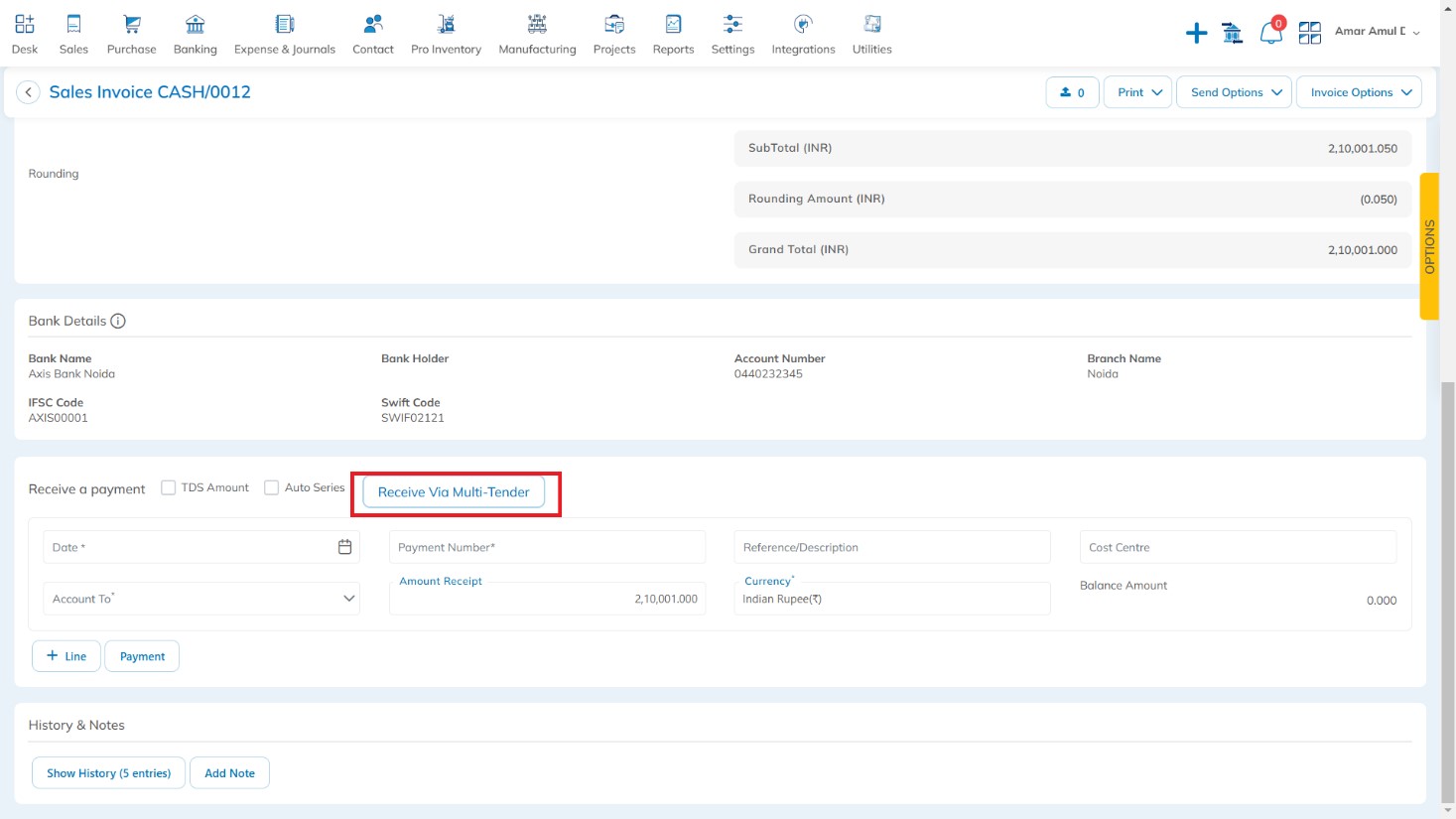Click Axis Bank Noida text
Viewport: 1456px width, 819px height.
click(x=71, y=374)
